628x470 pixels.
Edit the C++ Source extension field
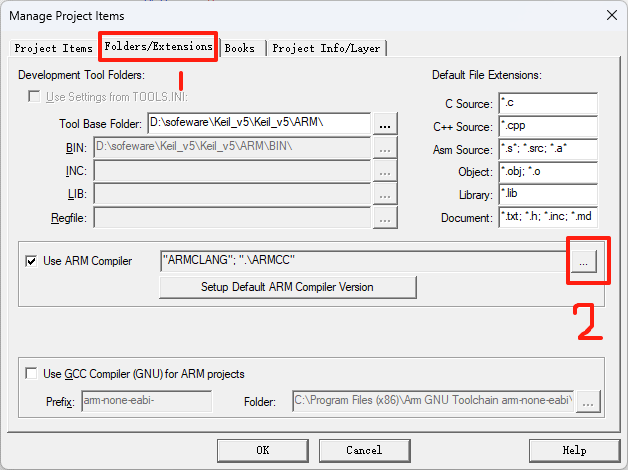click(548, 126)
